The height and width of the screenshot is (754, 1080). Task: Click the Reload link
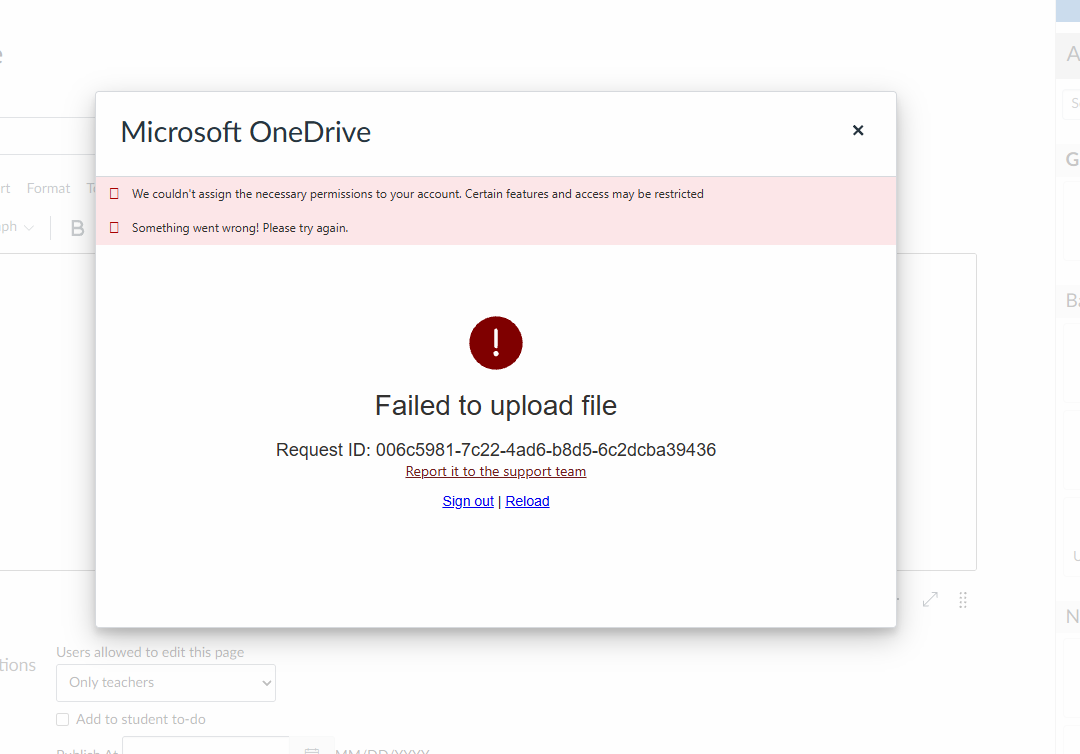527,501
